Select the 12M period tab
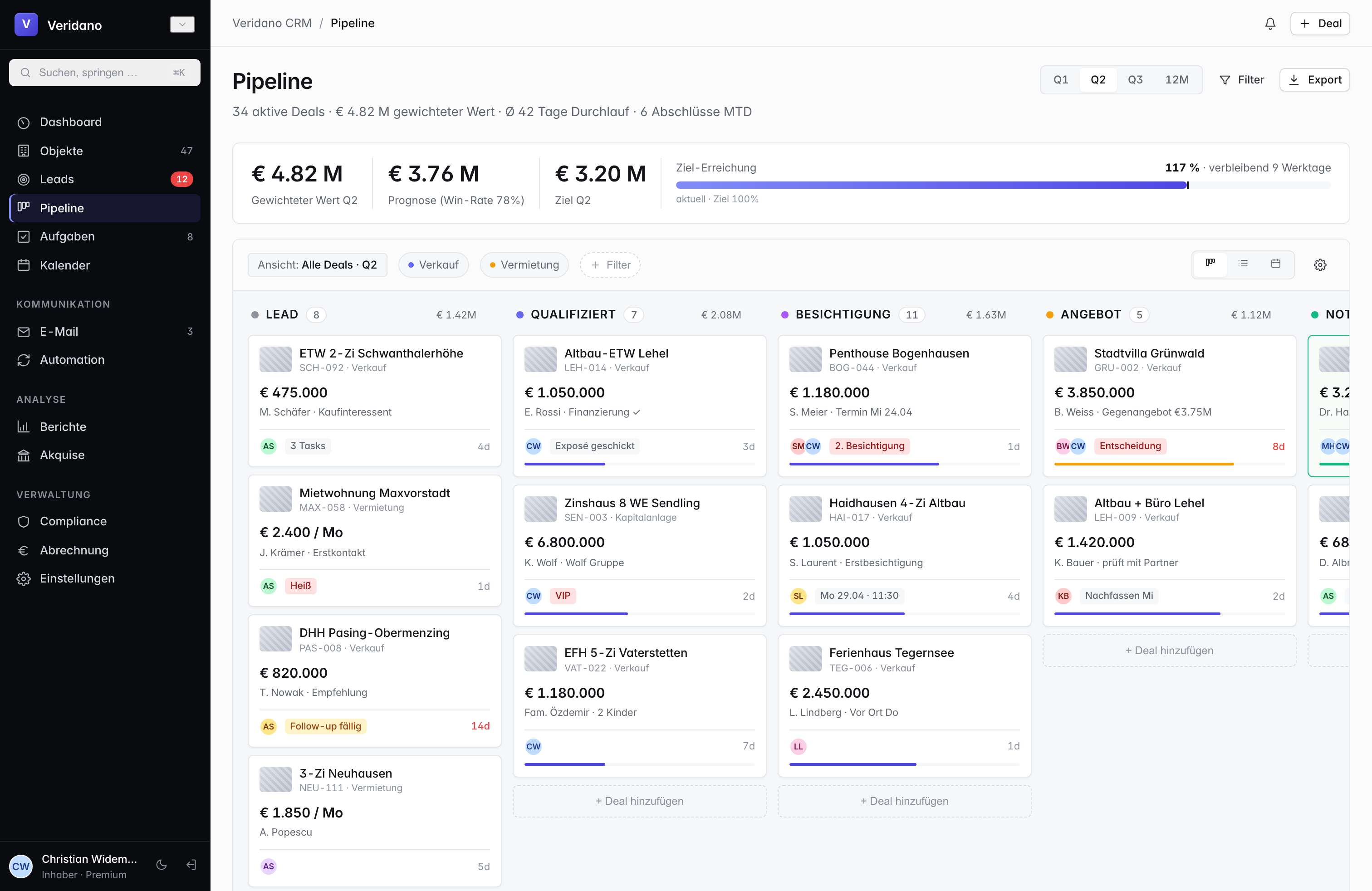The height and width of the screenshot is (891, 1372). tap(1176, 79)
